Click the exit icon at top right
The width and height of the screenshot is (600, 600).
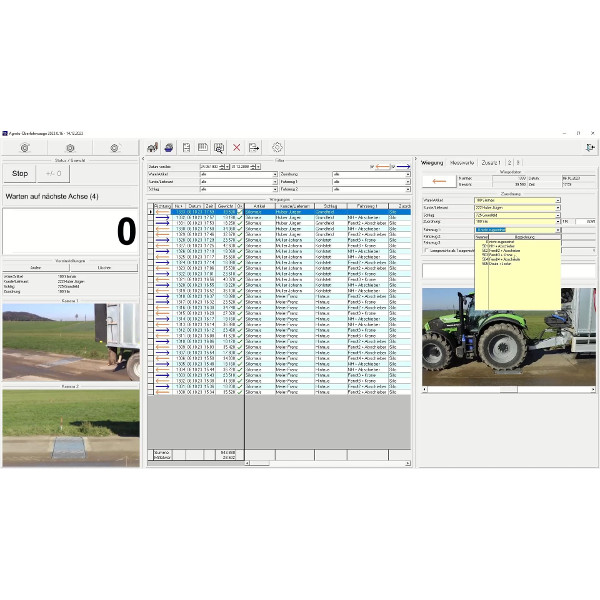[590, 147]
